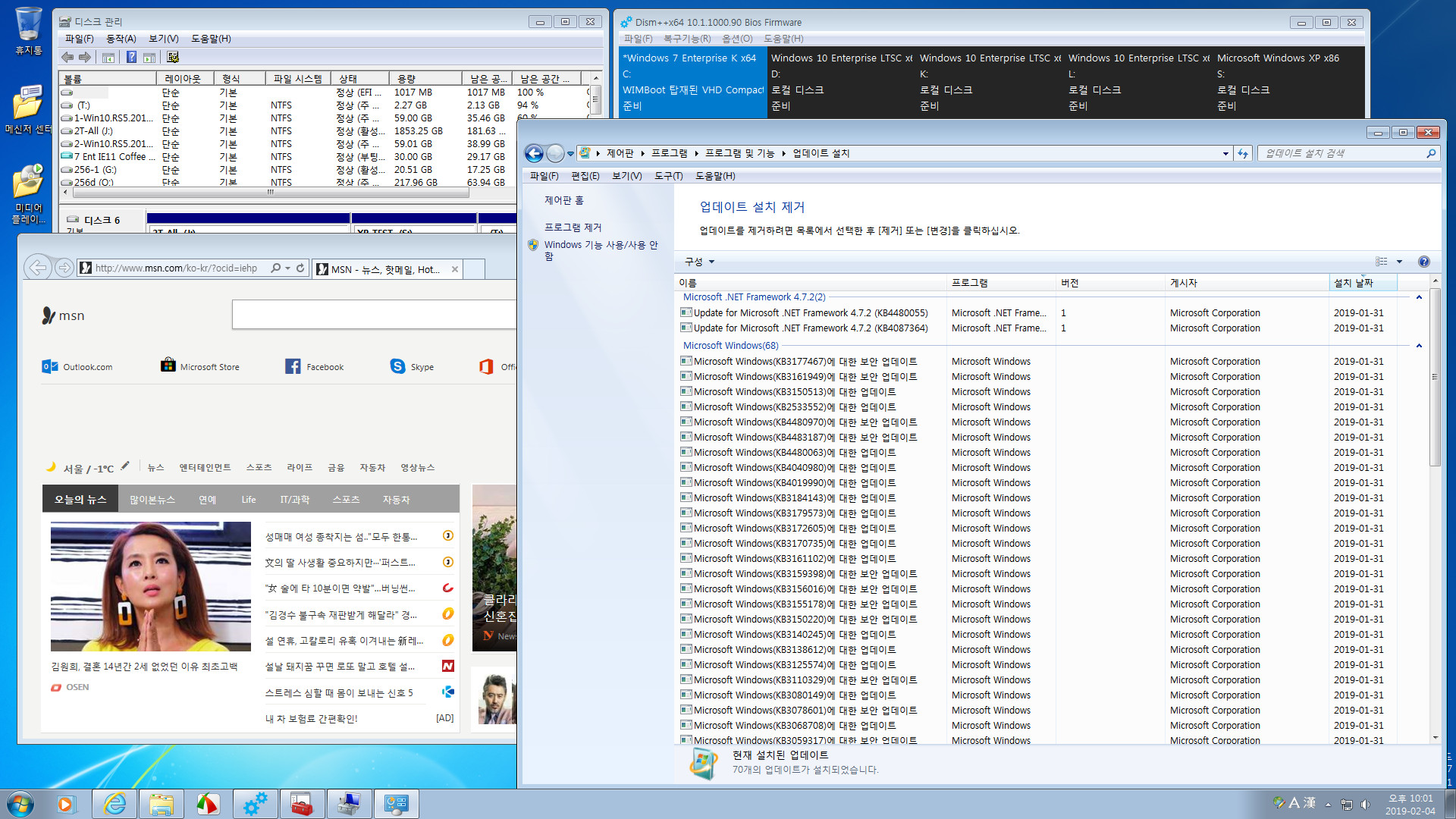This screenshot has width=1456, height=819.
Task: Open Windows Explorer from the taskbar
Action: tap(162, 804)
